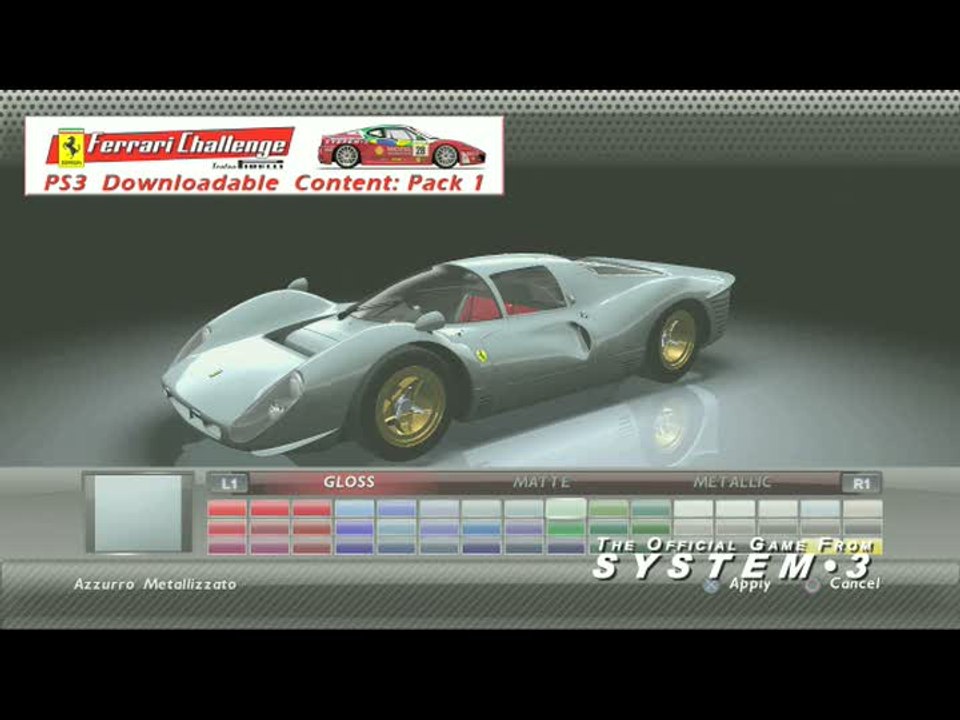This screenshot has height=720, width=960.
Task: Choose the violet-blue swatch after the middle-row reds
Action: point(354,528)
